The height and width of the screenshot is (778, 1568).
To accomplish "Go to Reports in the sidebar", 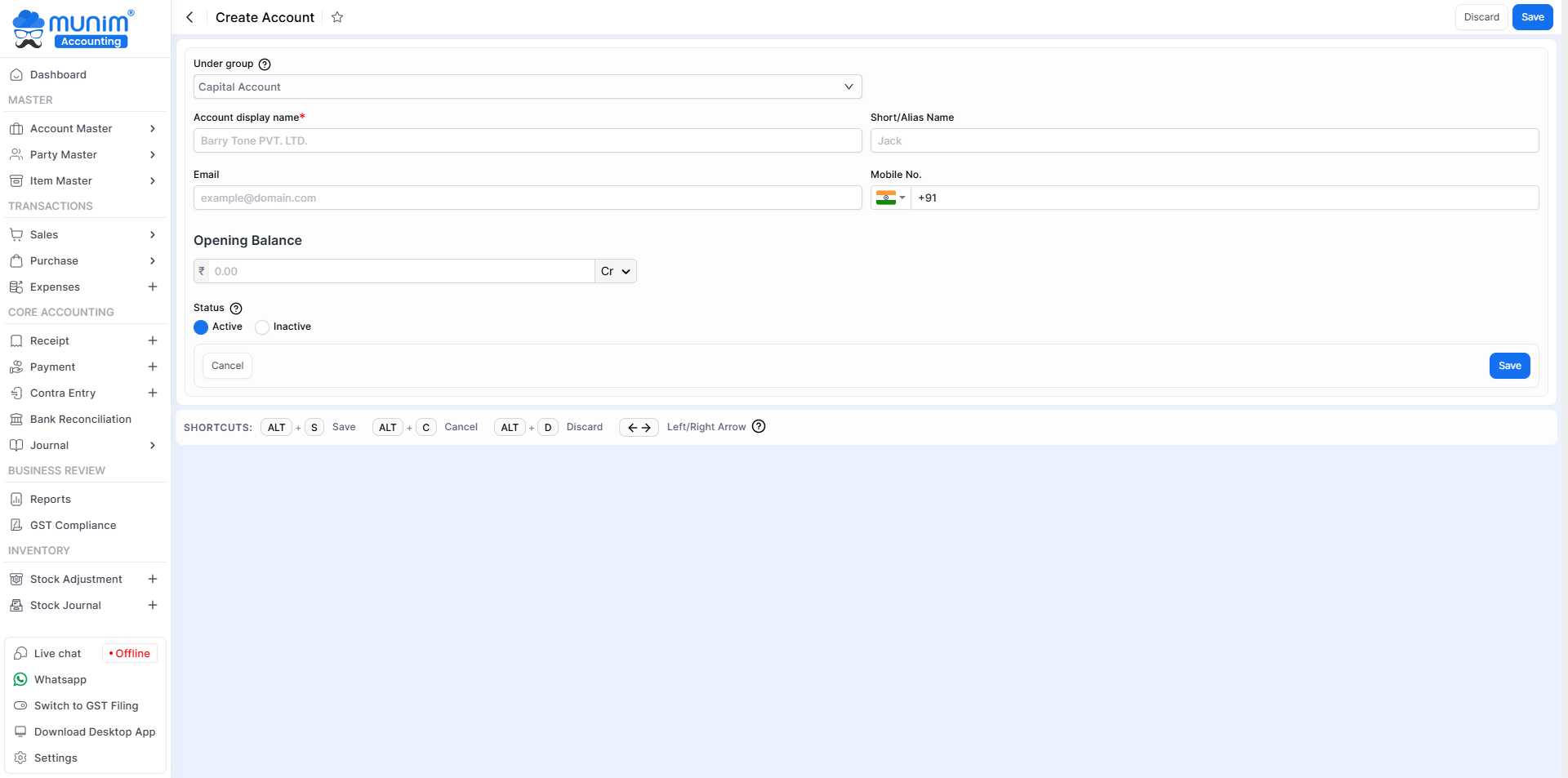I will click(50, 499).
